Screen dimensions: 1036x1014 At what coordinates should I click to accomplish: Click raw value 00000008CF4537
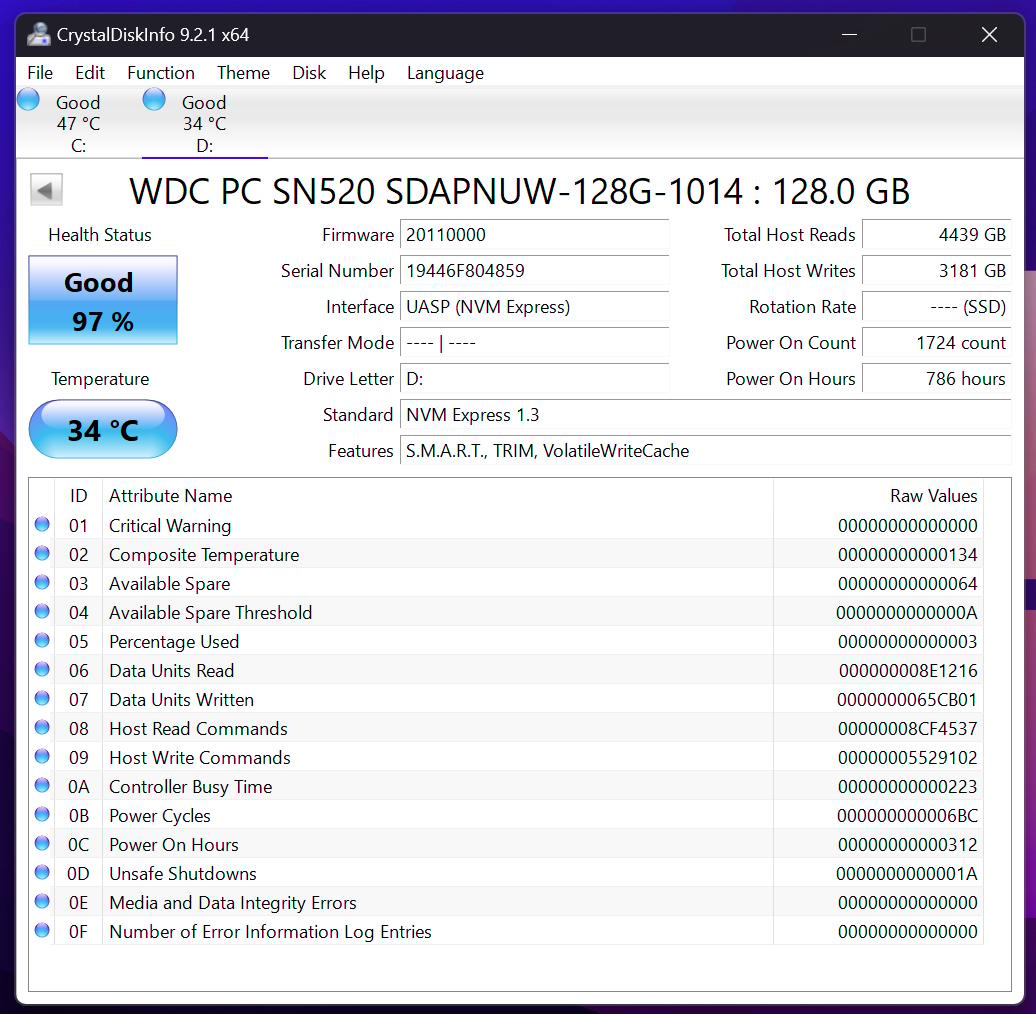click(x=907, y=729)
